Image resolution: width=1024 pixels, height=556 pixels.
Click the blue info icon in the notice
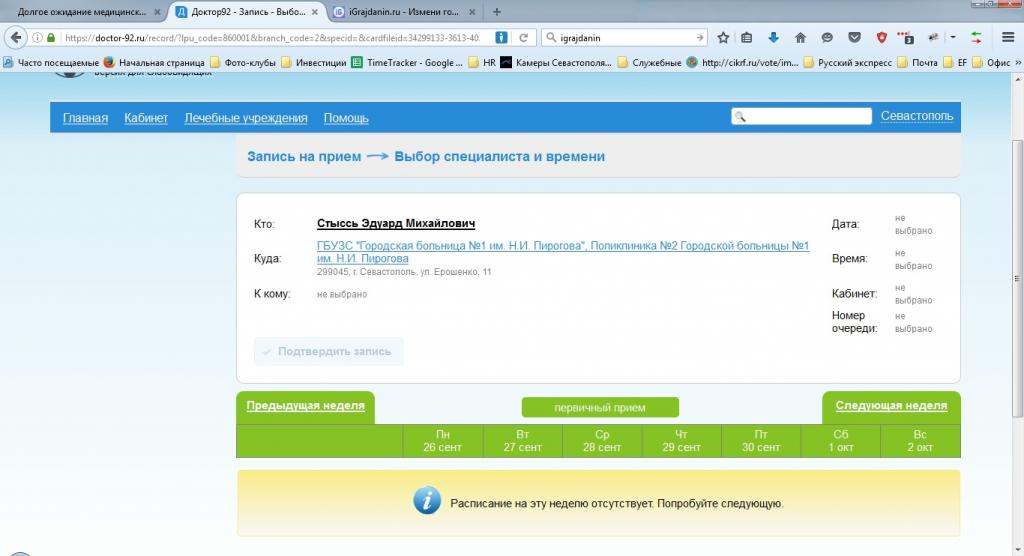tap(427, 502)
